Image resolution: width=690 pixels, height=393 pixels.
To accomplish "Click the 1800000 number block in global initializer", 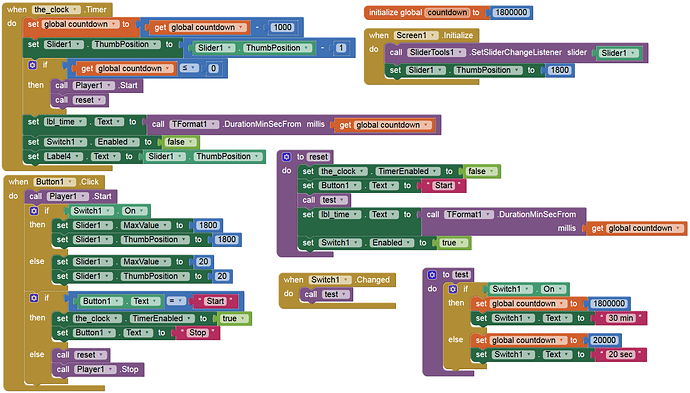I will 511,12.
